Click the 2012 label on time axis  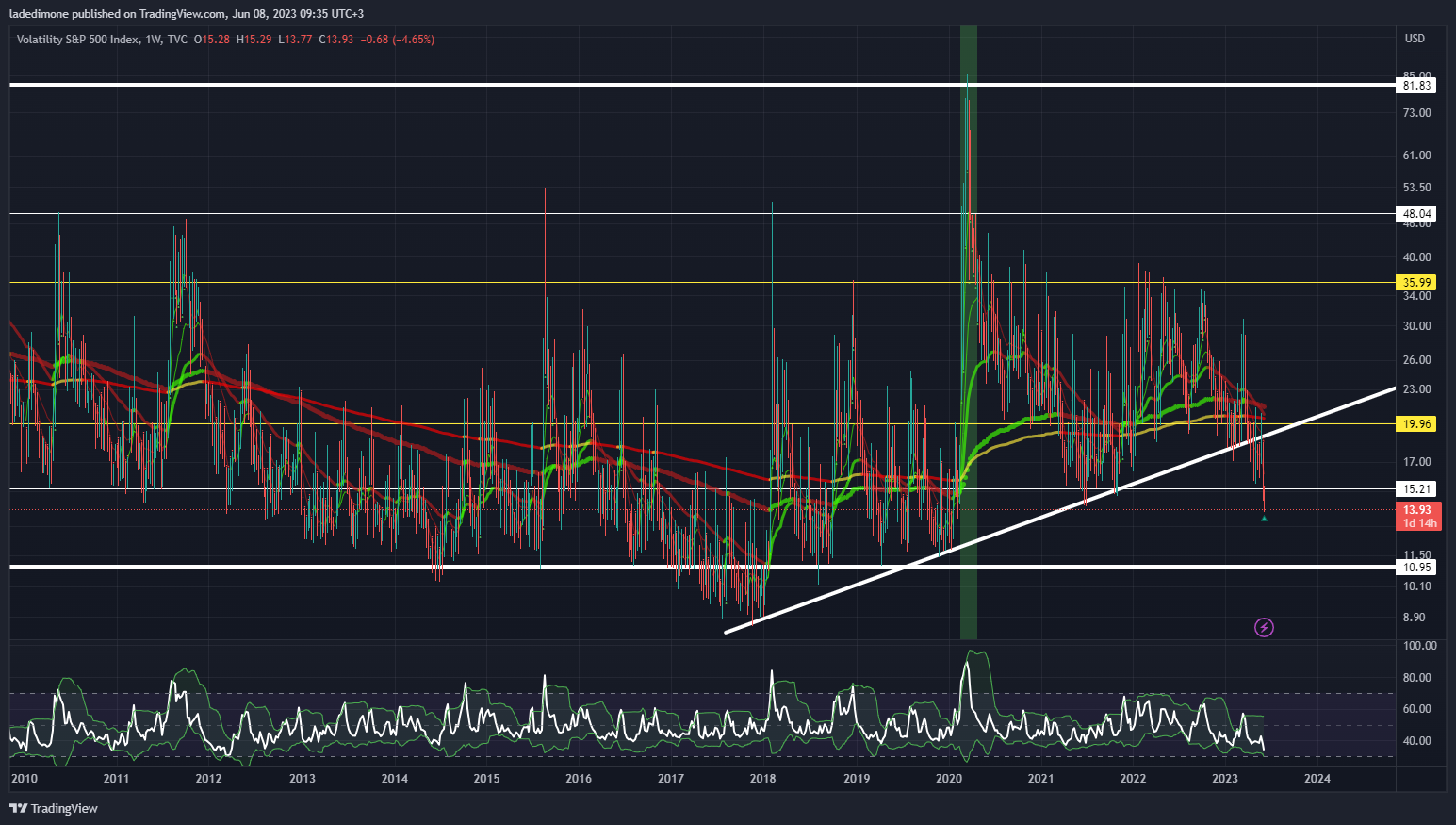point(208,778)
